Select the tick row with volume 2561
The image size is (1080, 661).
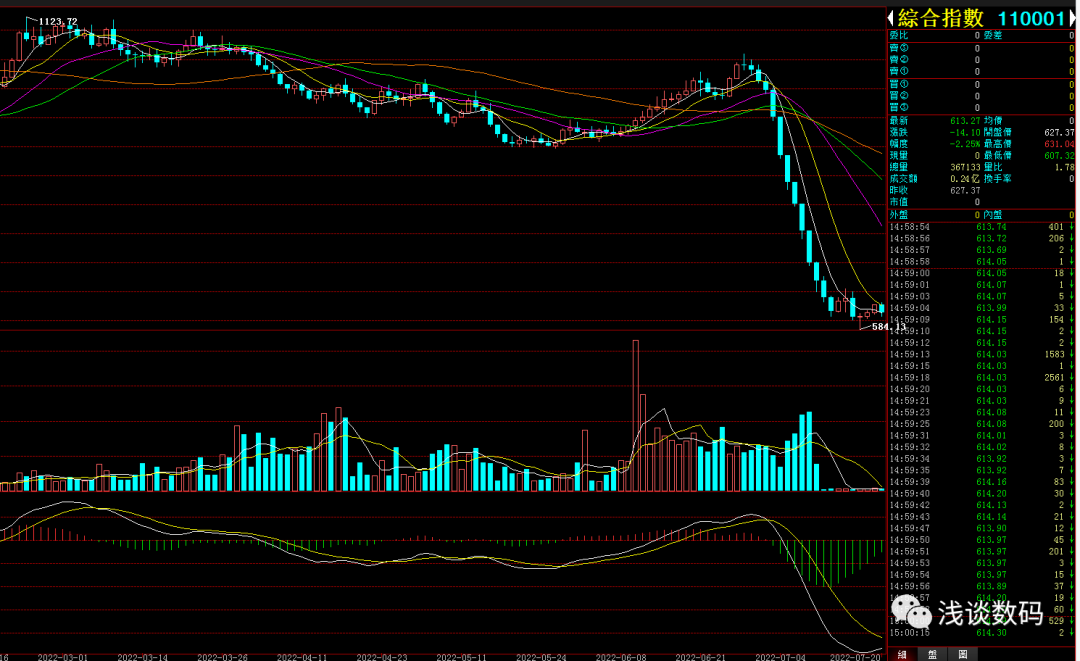point(982,378)
